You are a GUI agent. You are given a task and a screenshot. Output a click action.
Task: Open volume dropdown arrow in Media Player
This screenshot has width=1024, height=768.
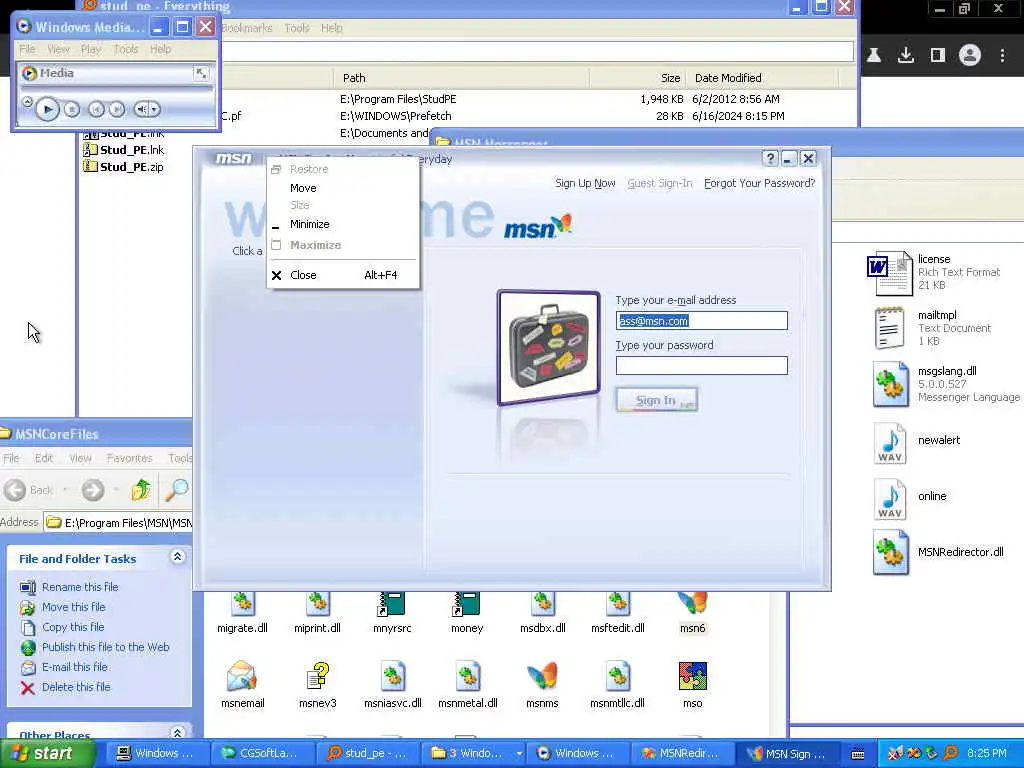pos(155,110)
